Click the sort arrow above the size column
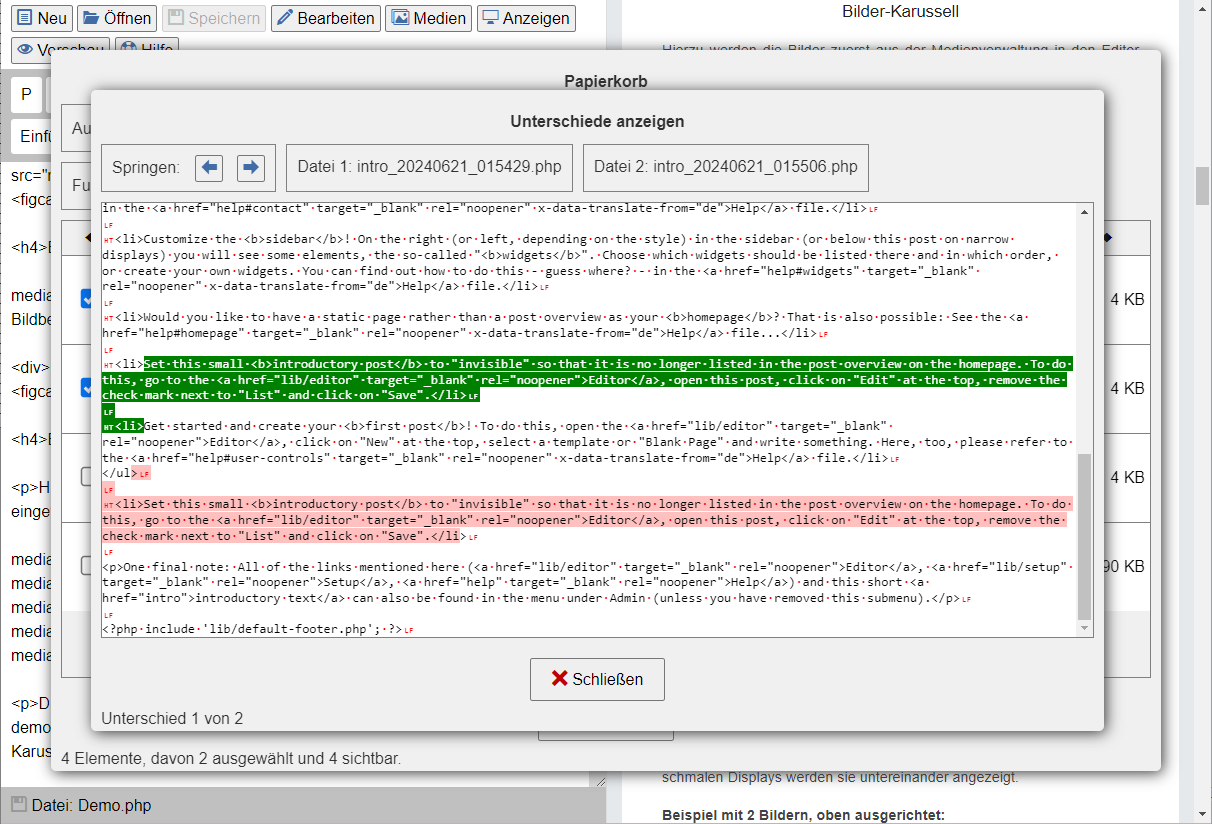The image size is (1212, 824). 1107,237
